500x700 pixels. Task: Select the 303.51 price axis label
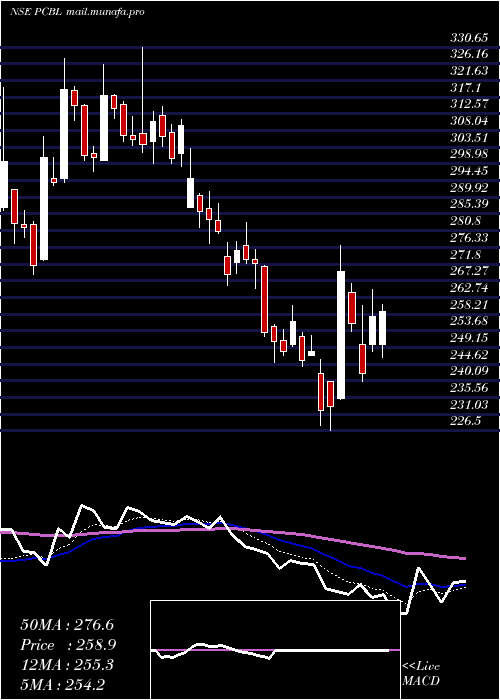point(468,138)
